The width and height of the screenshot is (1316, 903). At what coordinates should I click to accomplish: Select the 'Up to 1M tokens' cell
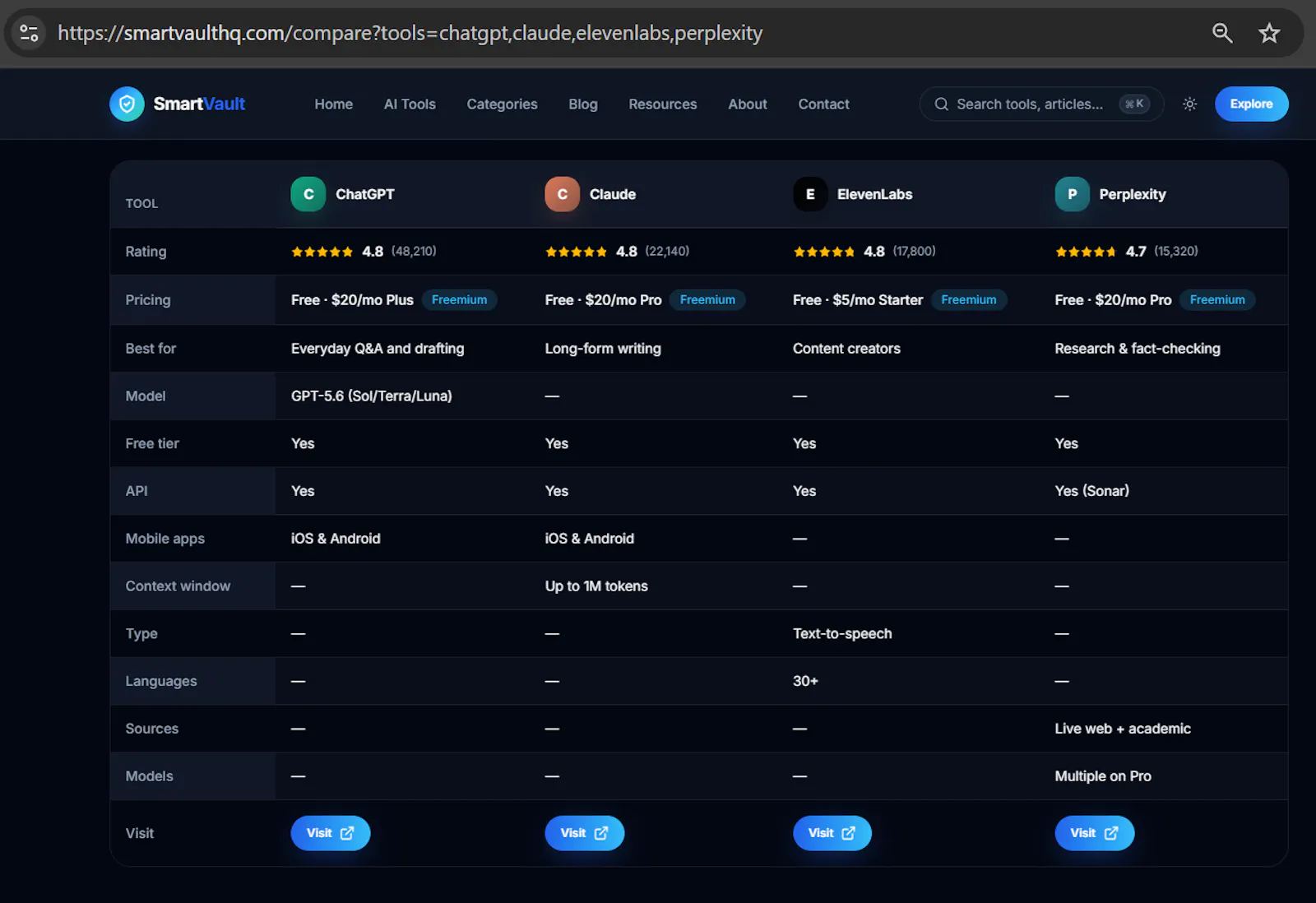[596, 586]
